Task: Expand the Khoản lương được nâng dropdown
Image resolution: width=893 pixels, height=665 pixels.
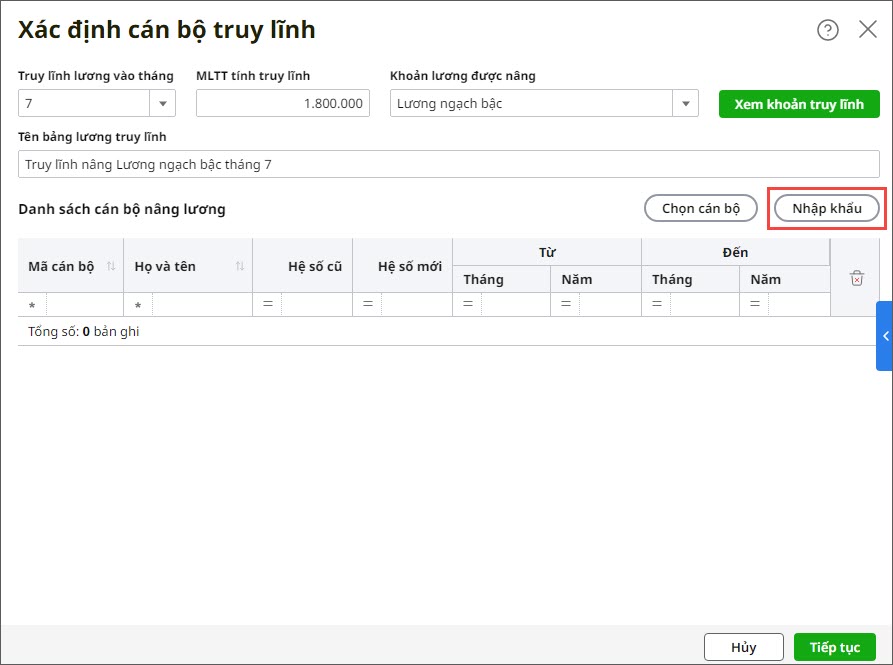Action: pos(685,103)
